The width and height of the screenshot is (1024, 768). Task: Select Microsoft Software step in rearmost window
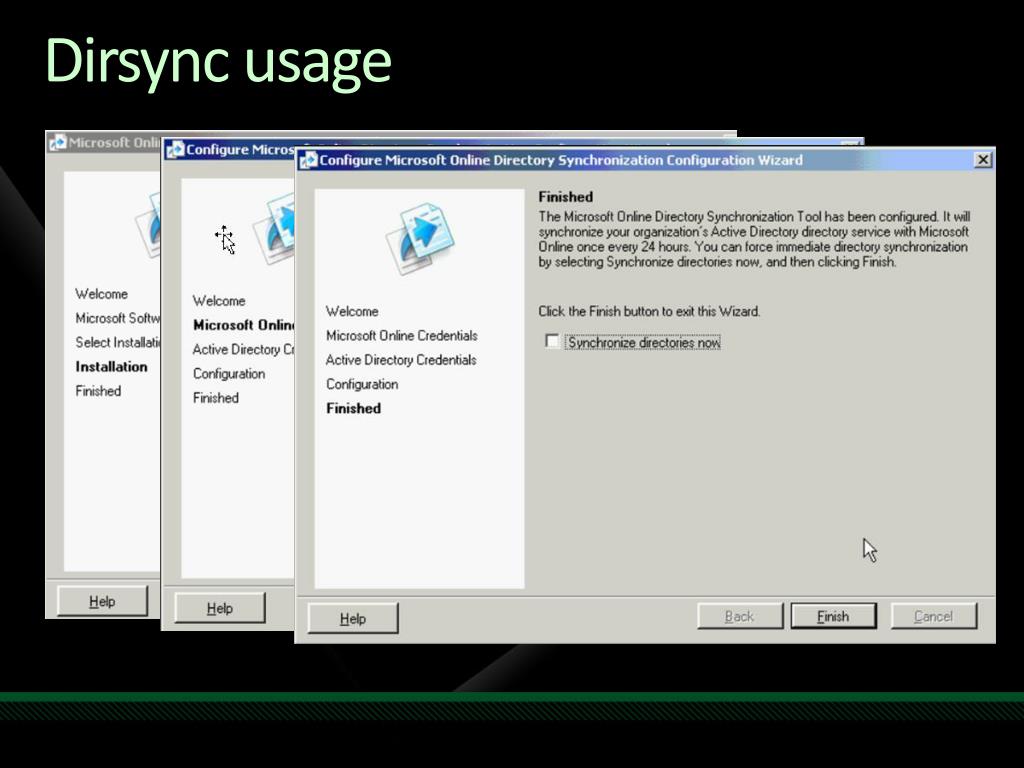[117, 318]
